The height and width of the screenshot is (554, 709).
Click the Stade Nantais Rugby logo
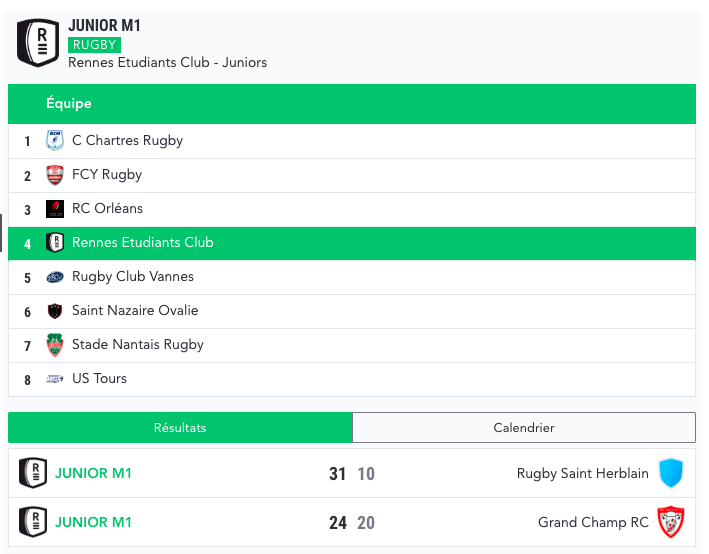tap(55, 345)
